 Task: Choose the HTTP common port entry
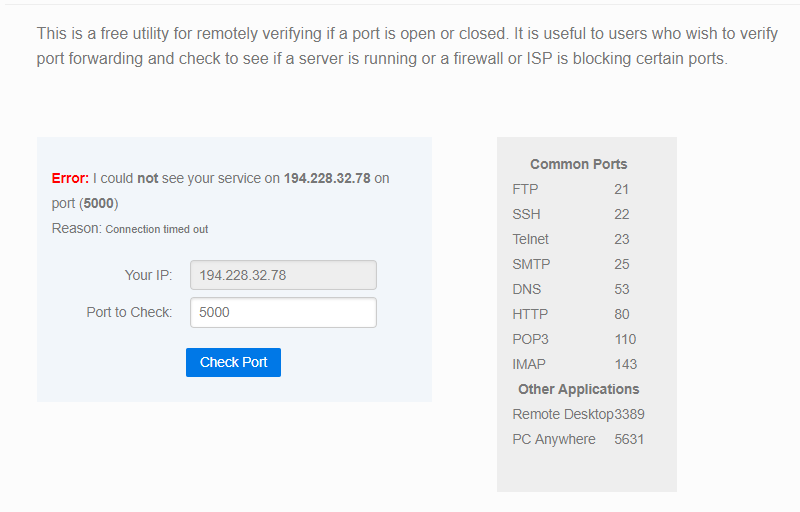[x=530, y=314]
